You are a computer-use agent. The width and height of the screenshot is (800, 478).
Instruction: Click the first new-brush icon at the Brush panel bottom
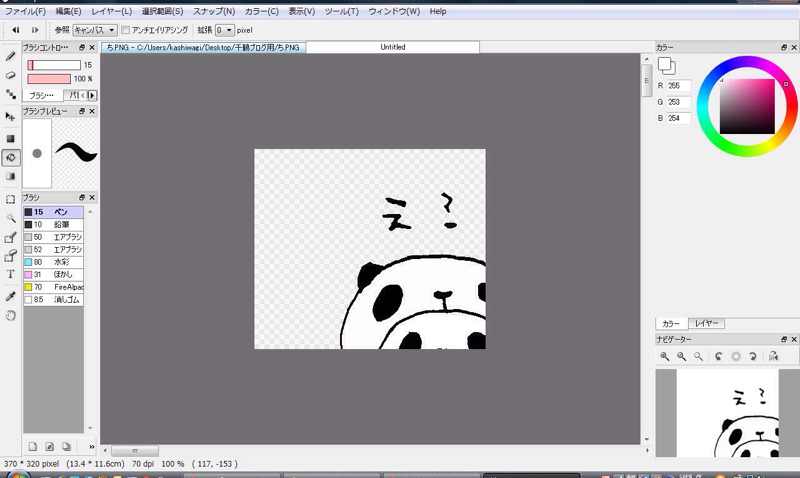coord(33,446)
